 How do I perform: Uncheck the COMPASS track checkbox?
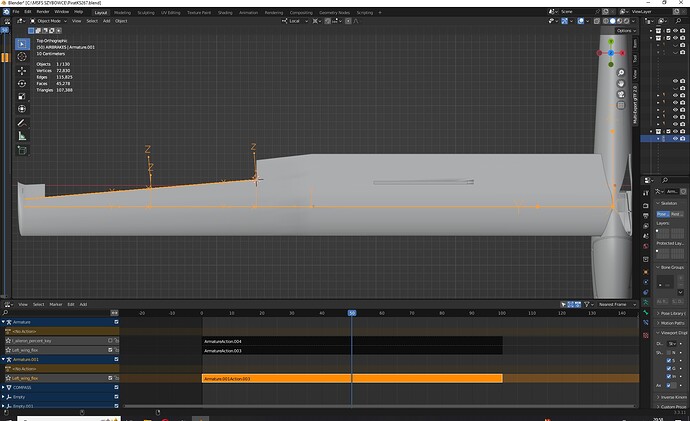[116, 388]
